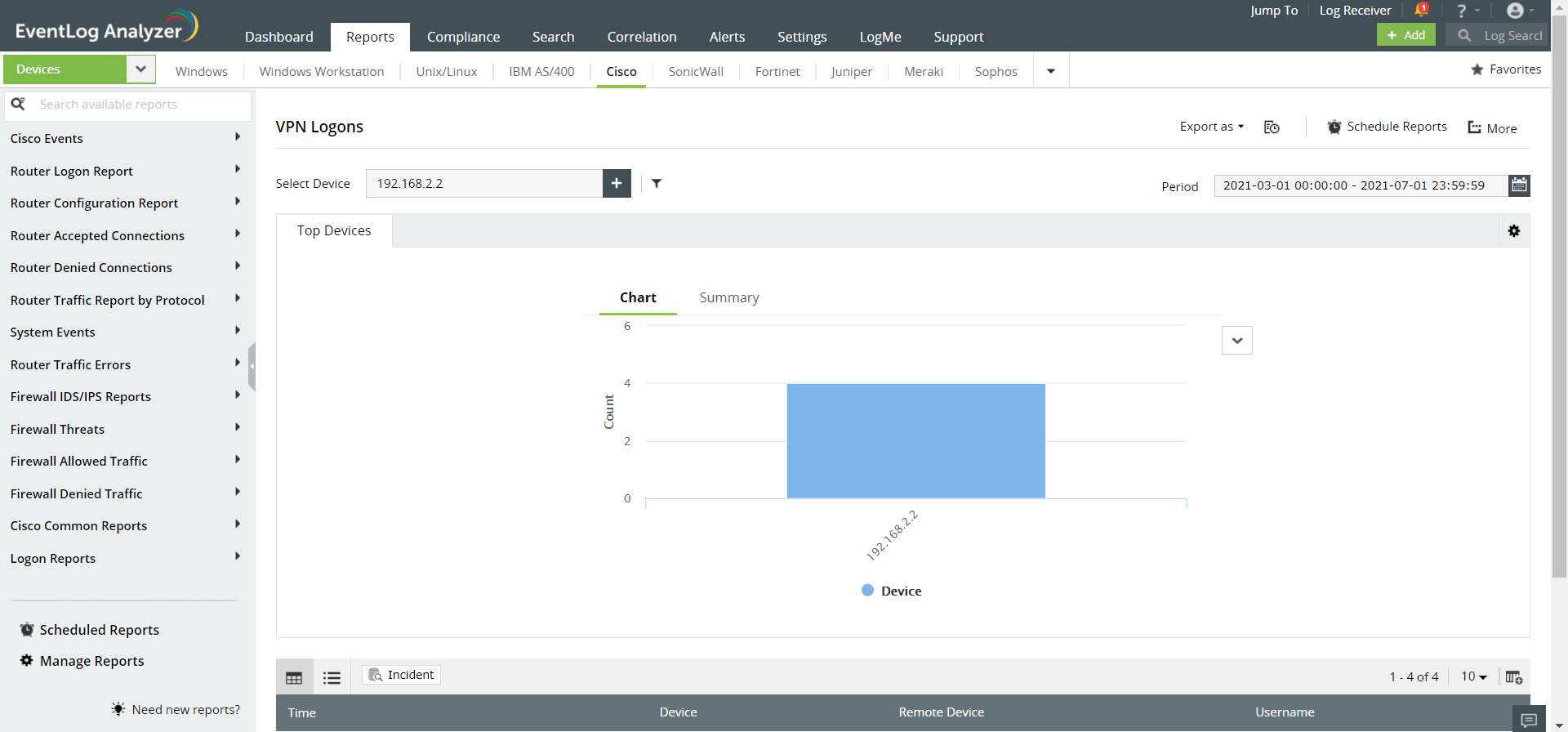Image resolution: width=1568 pixels, height=732 pixels.
Task: Open Cisco Common Reports
Action: 78,526
